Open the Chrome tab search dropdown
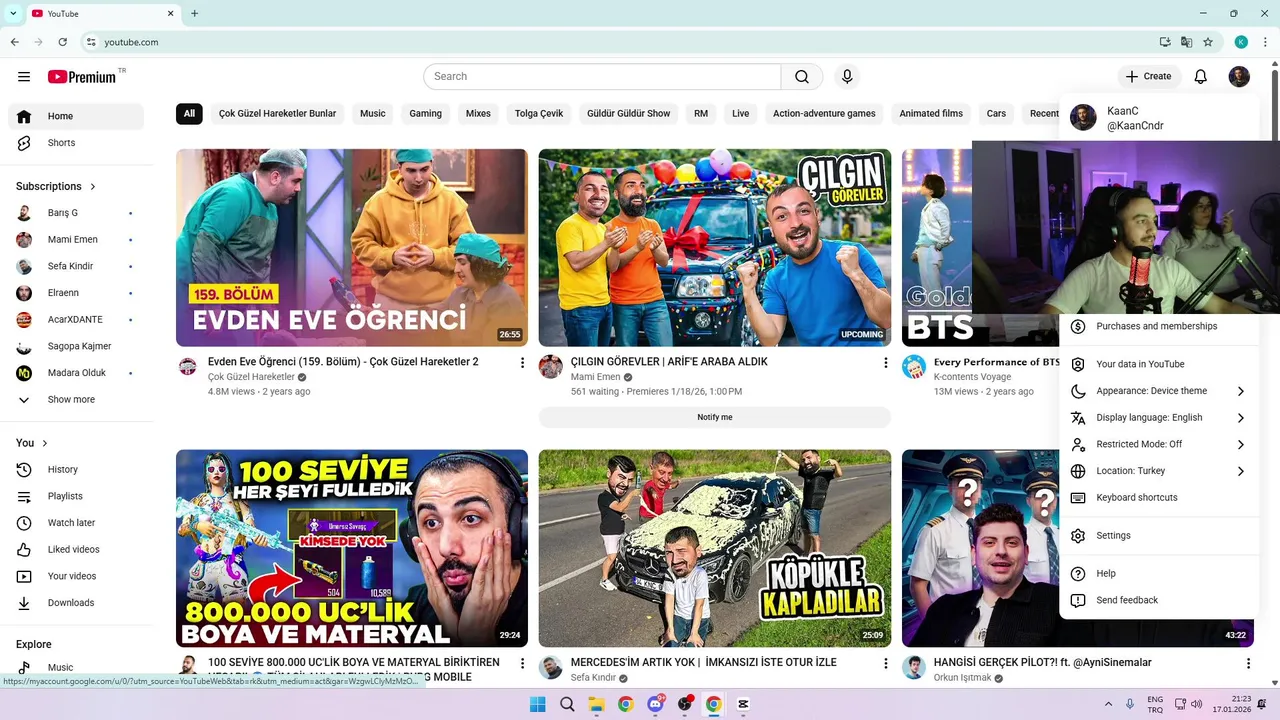1280x720 pixels. (x=13, y=14)
